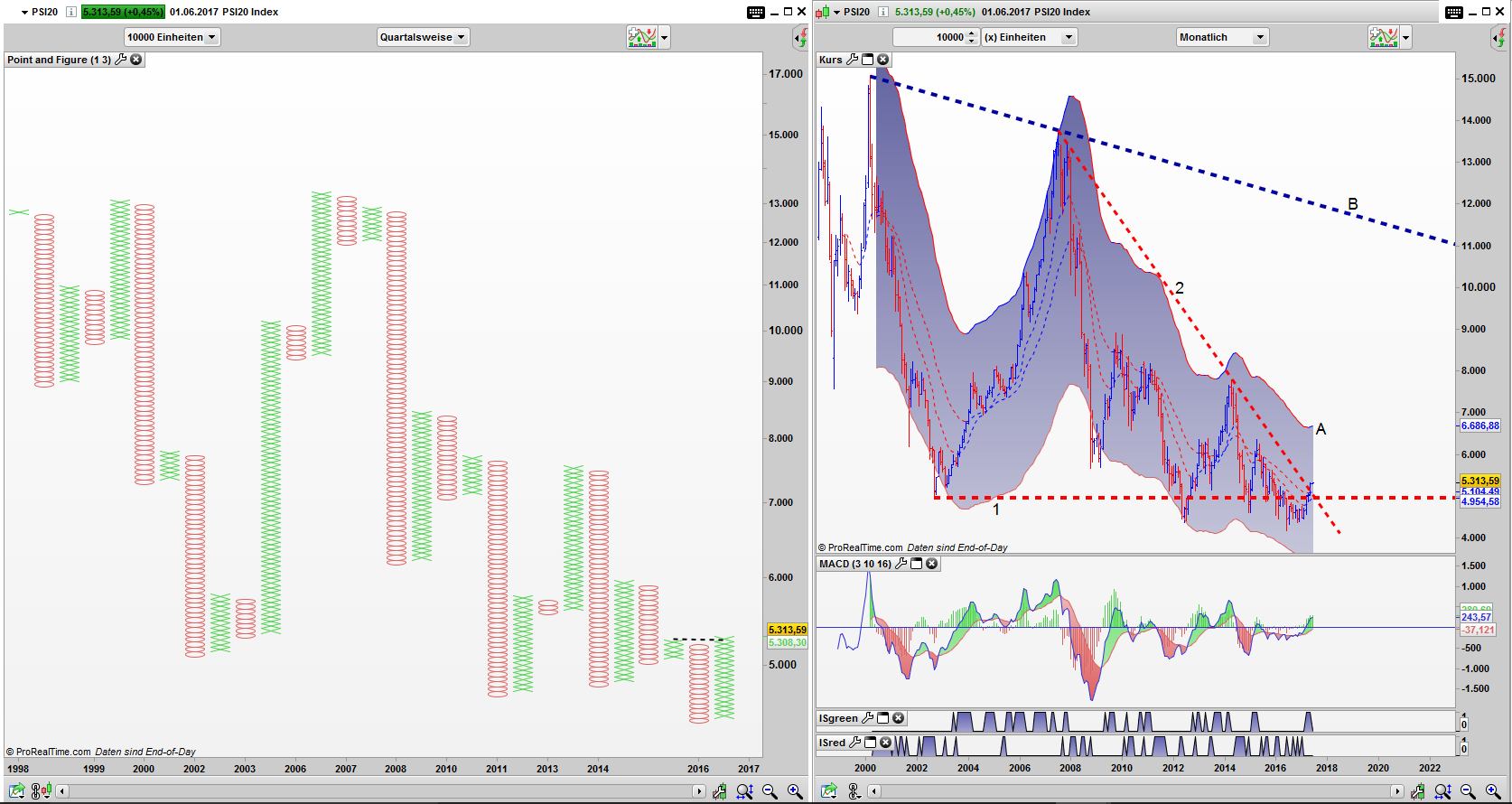The width and height of the screenshot is (1512, 804).
Task: Click right chart zoom-area magnifier icon
Action: pos(1443,791)
